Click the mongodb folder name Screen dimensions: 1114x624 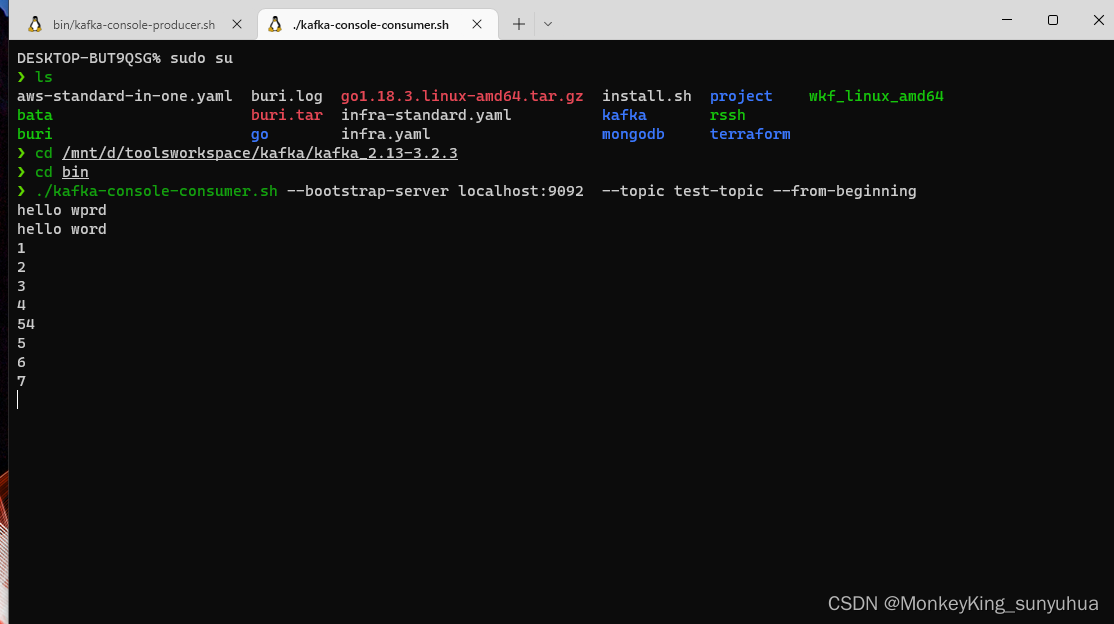633,134
